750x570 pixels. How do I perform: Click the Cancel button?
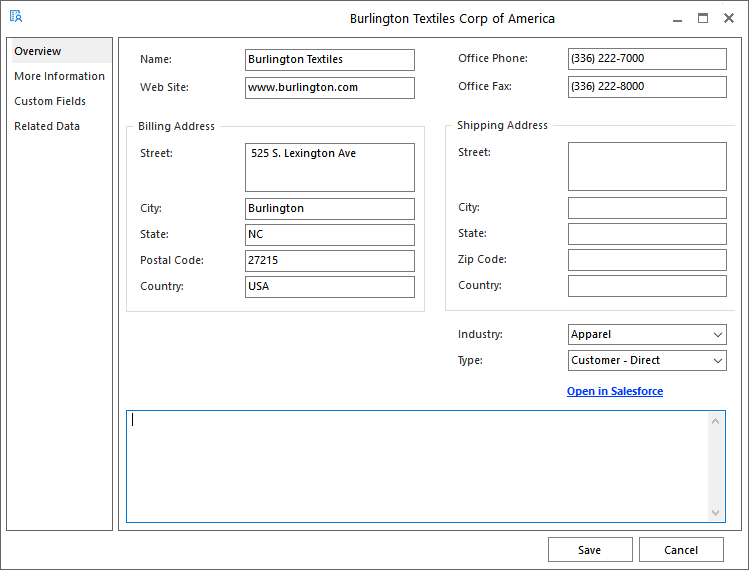click(x=681, y=550)
